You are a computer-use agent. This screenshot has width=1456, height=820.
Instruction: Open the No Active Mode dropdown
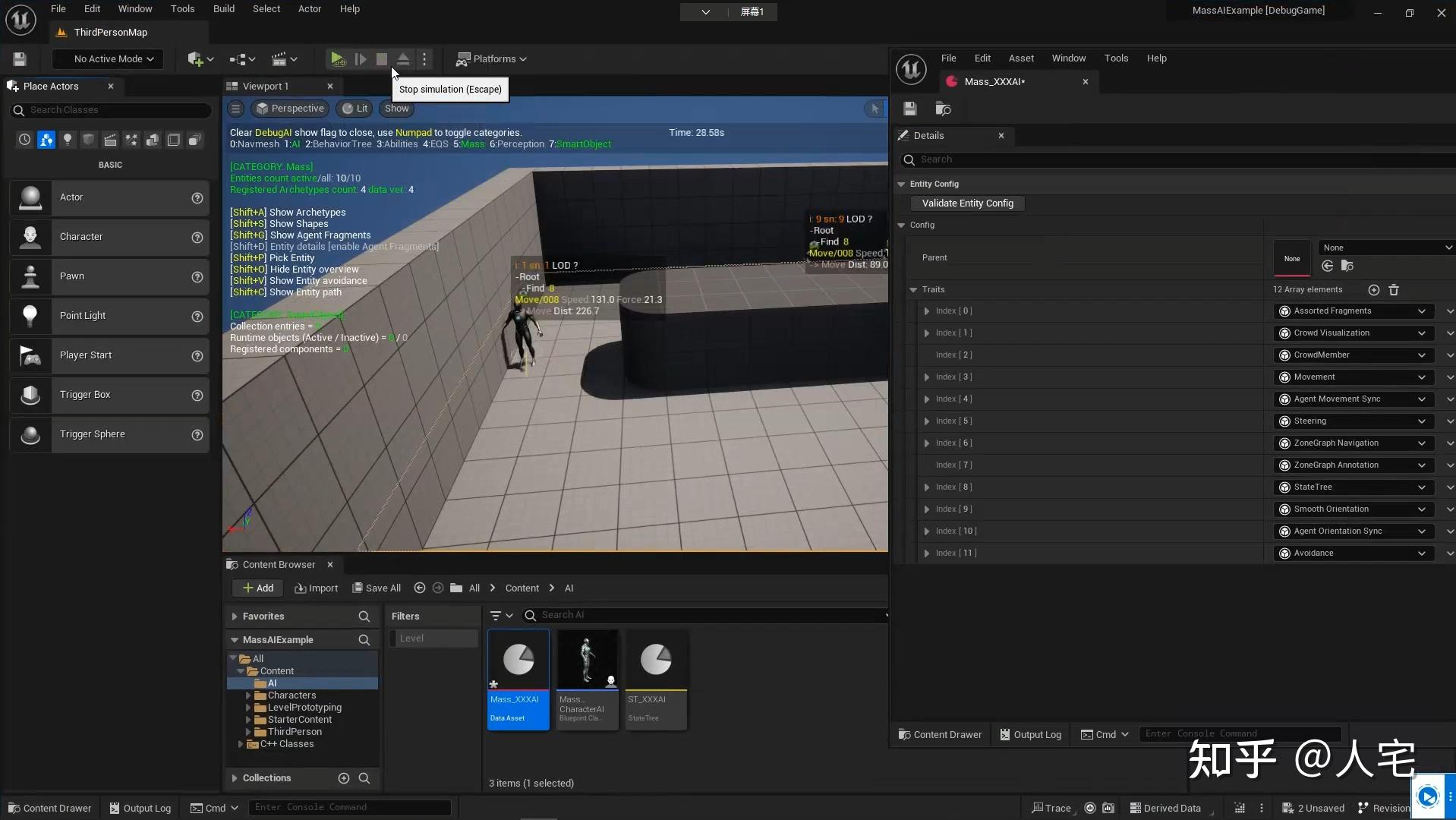[113, 59]
